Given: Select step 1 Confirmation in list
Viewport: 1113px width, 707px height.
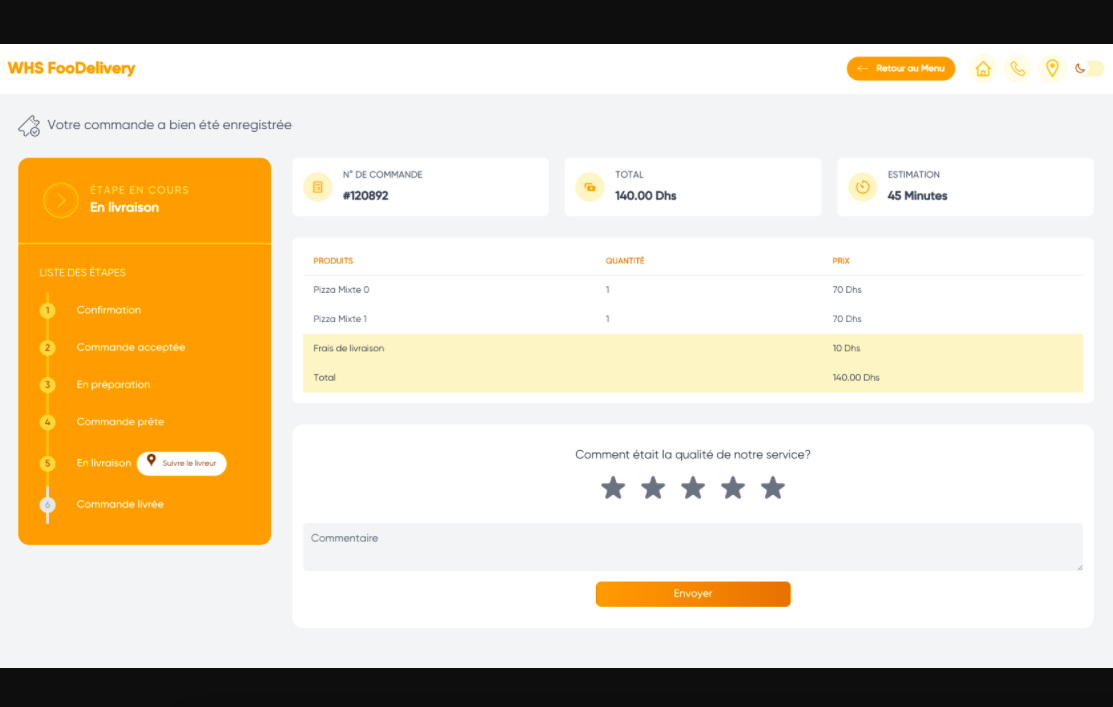Looking at the screenshot, I should coord(108,310).
